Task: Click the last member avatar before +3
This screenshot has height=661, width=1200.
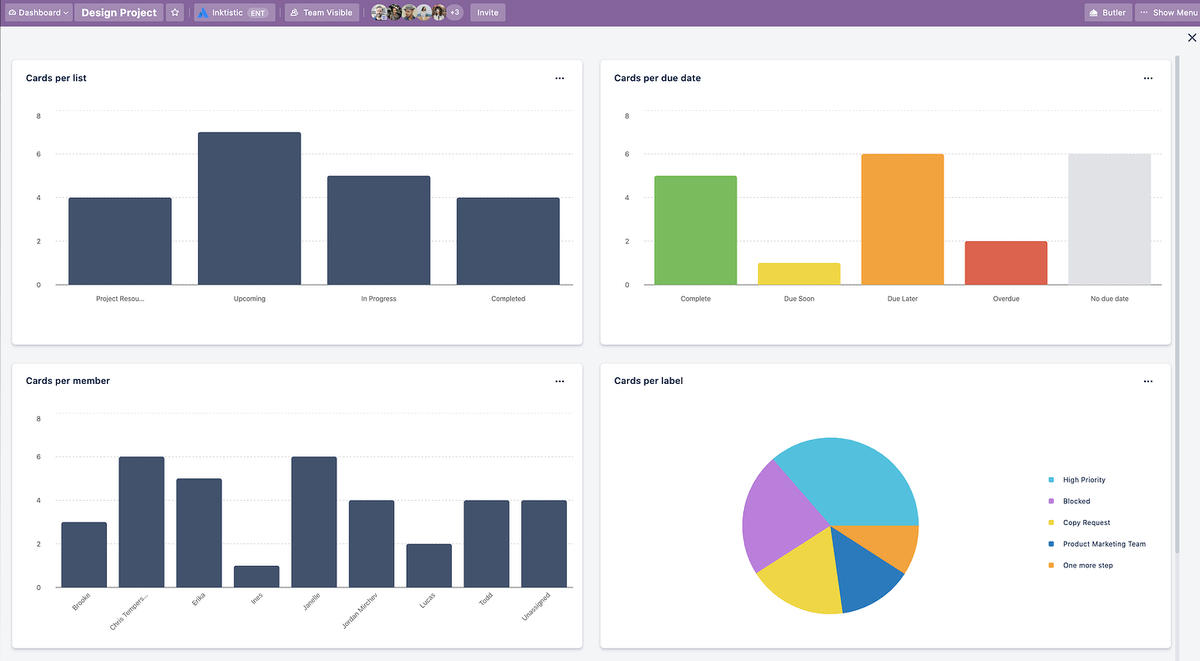Action: coord(438,13)
